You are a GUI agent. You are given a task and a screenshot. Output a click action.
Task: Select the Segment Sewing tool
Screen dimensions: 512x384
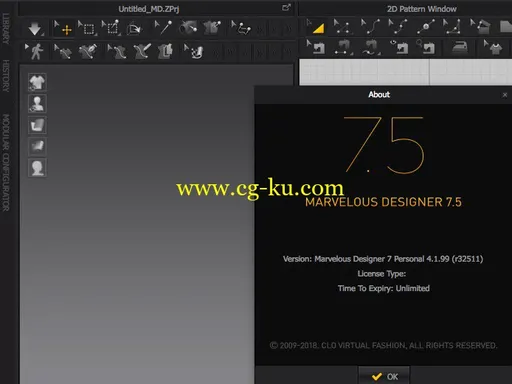coord(343,47)
